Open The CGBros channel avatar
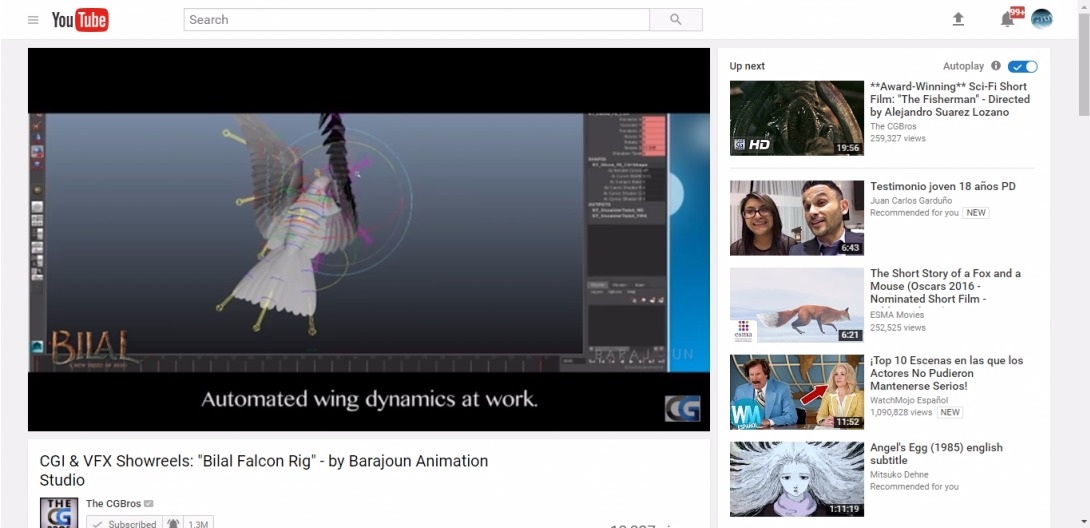 58,513
